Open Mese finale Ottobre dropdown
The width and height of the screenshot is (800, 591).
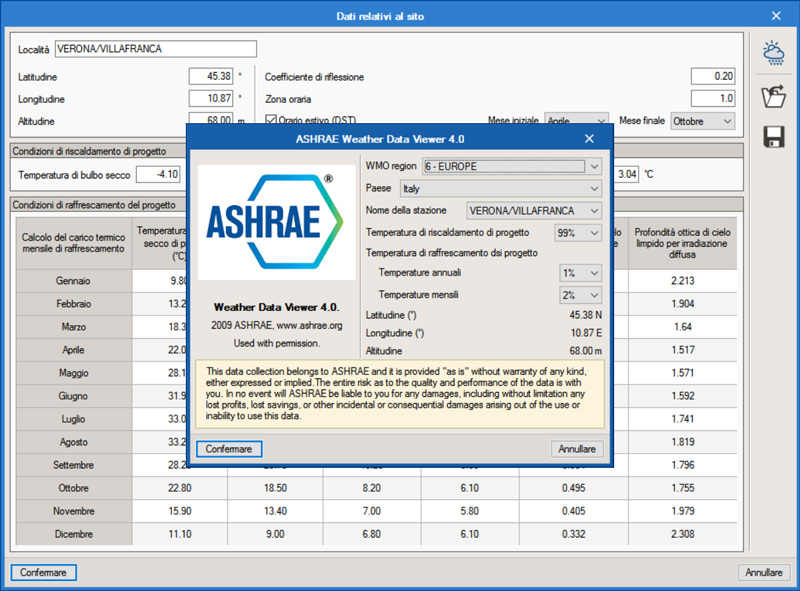coord(703,121)
